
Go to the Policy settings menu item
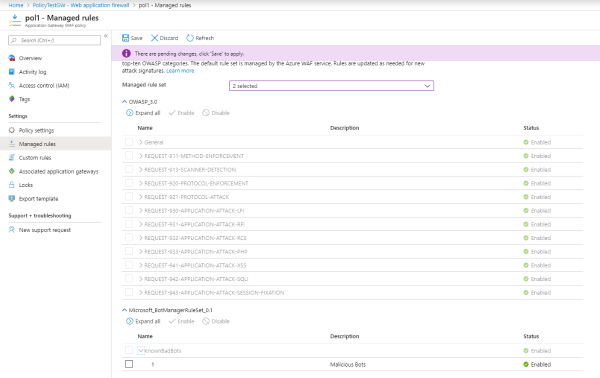pos(36,130)
